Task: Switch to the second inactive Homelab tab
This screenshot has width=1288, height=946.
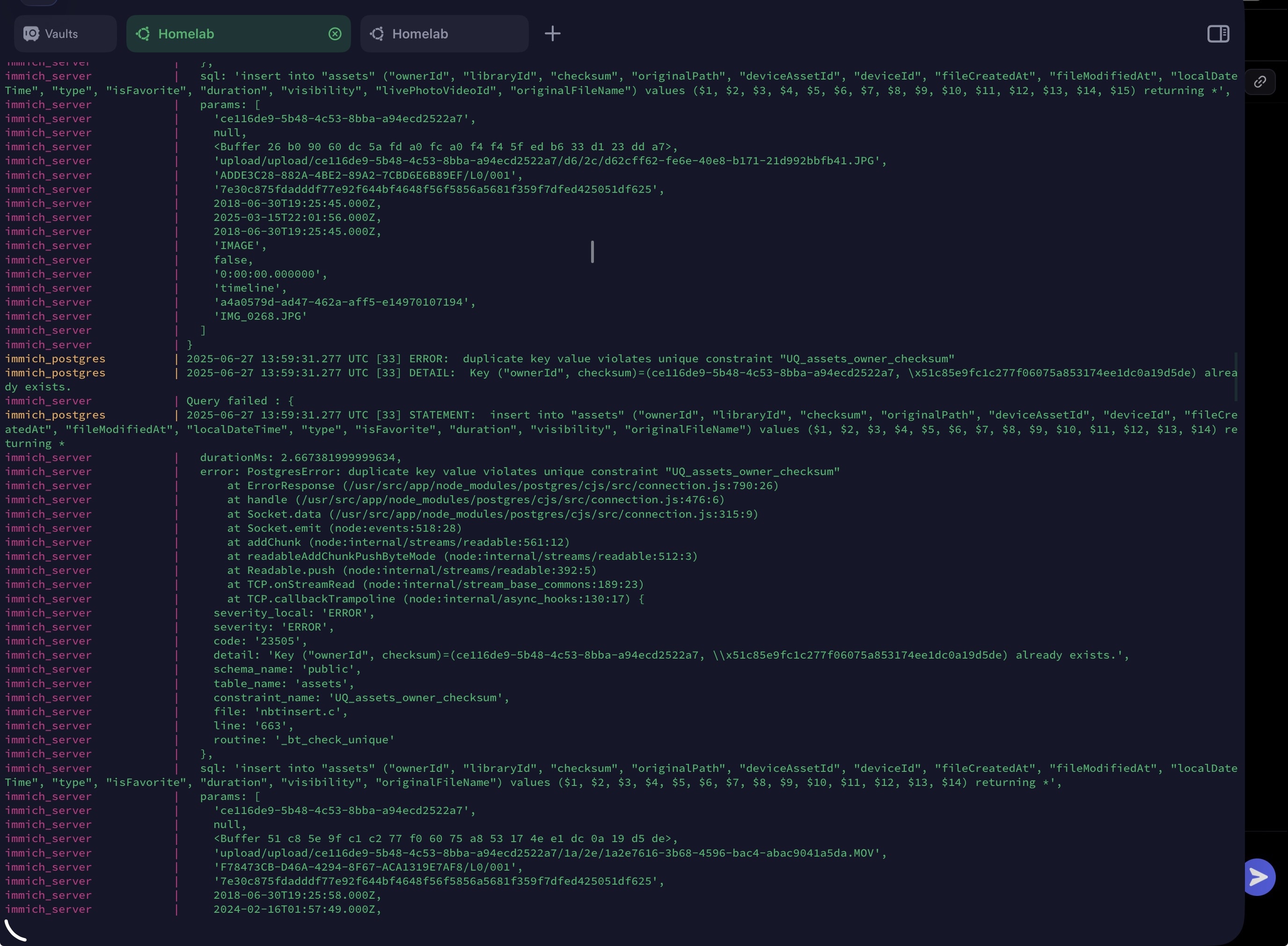Action: pos(444,34)
